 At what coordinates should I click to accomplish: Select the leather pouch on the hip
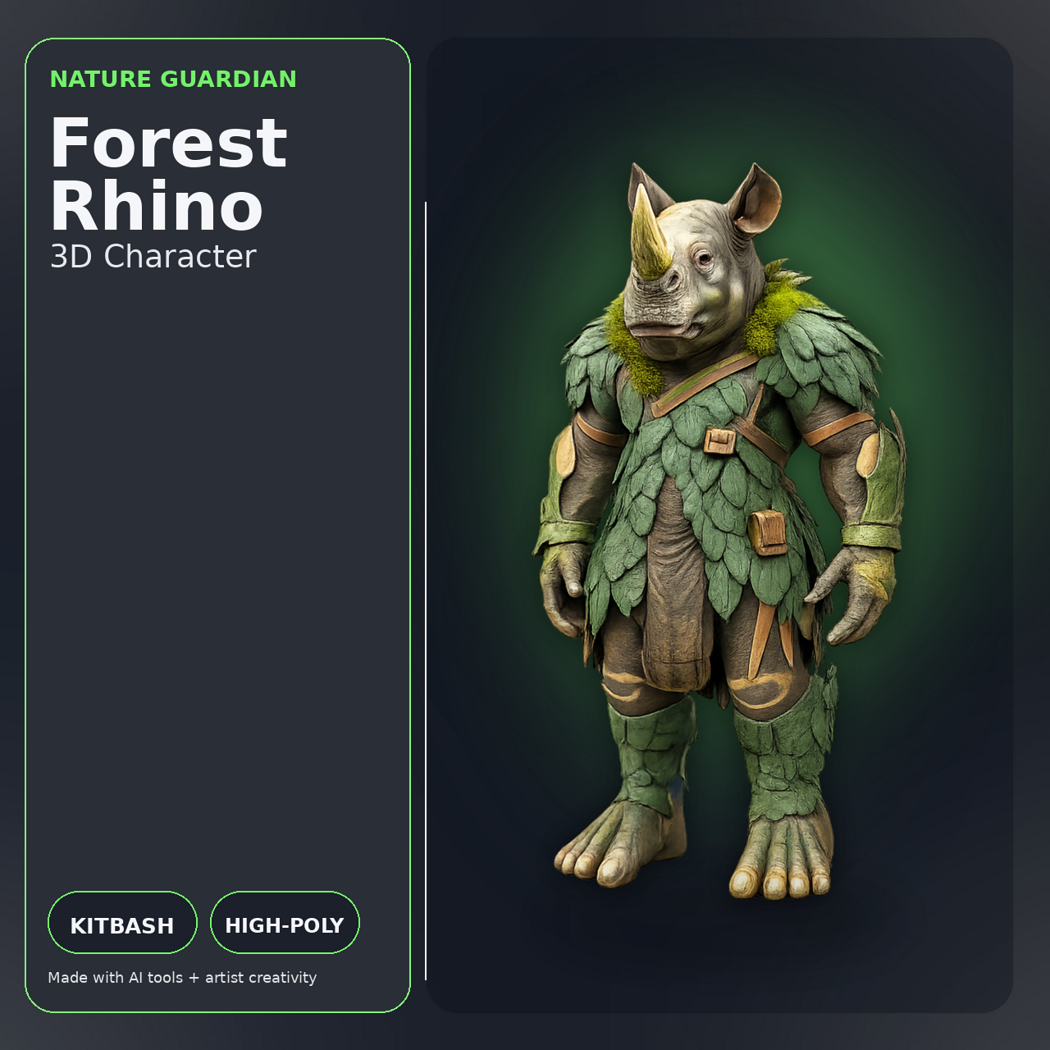pos(767,533)
